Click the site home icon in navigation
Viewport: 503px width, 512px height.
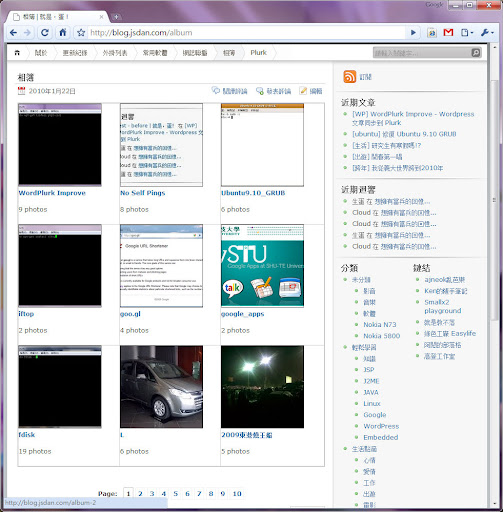click(x=17, y=53)
